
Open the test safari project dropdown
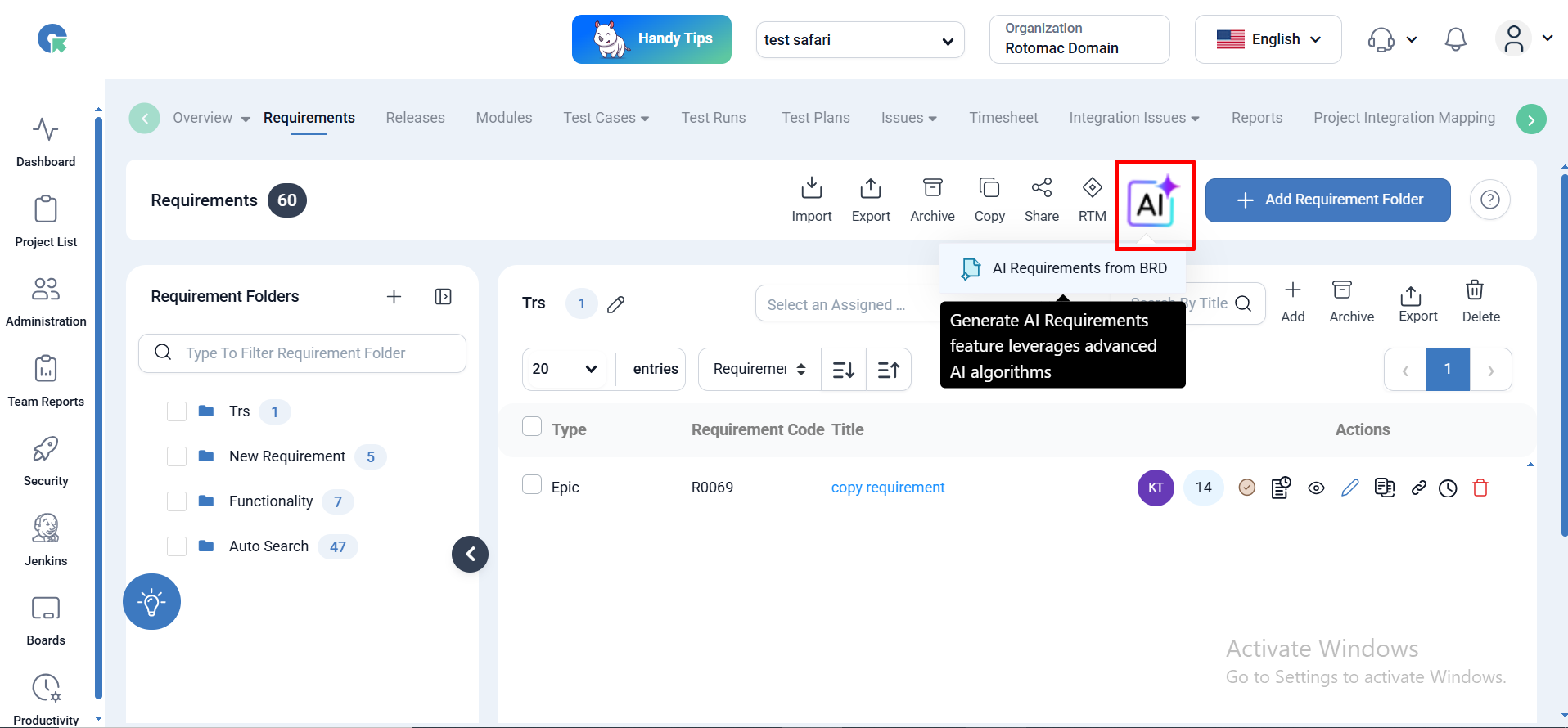click(x=859, y=40)
